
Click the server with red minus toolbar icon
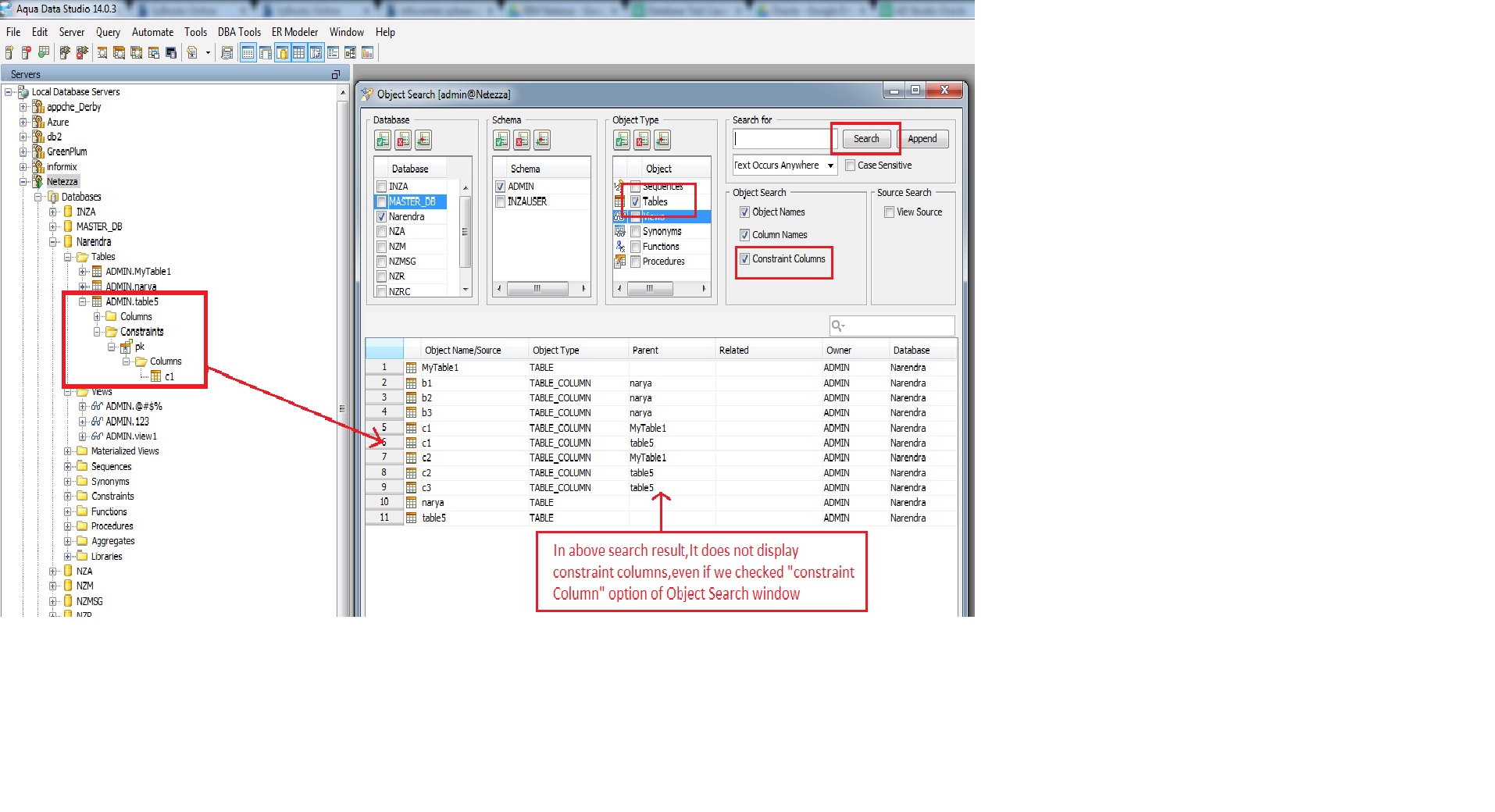[27, 53]
